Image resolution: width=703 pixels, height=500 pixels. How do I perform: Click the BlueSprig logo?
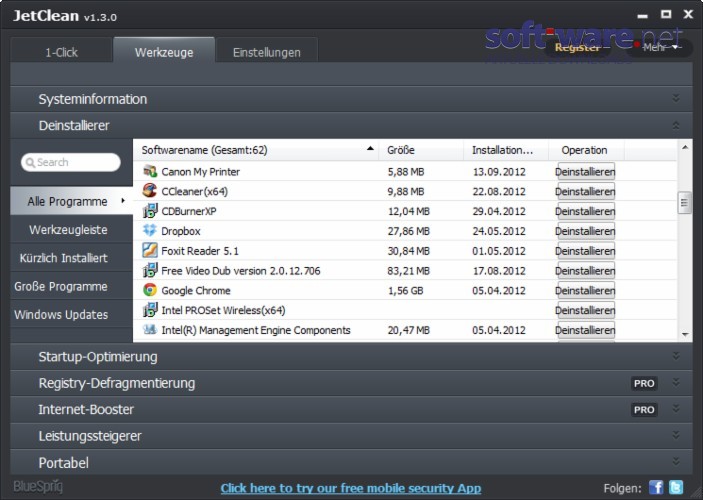tap(38, 487)
